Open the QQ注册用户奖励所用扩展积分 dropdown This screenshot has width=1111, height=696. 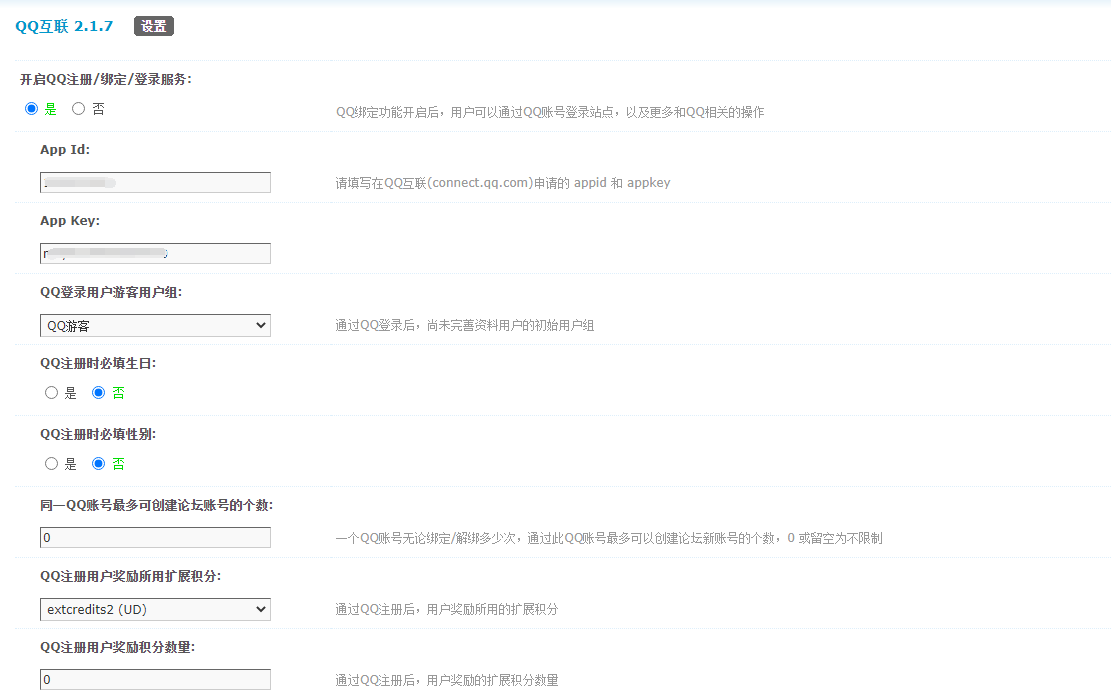coord(155,610)
